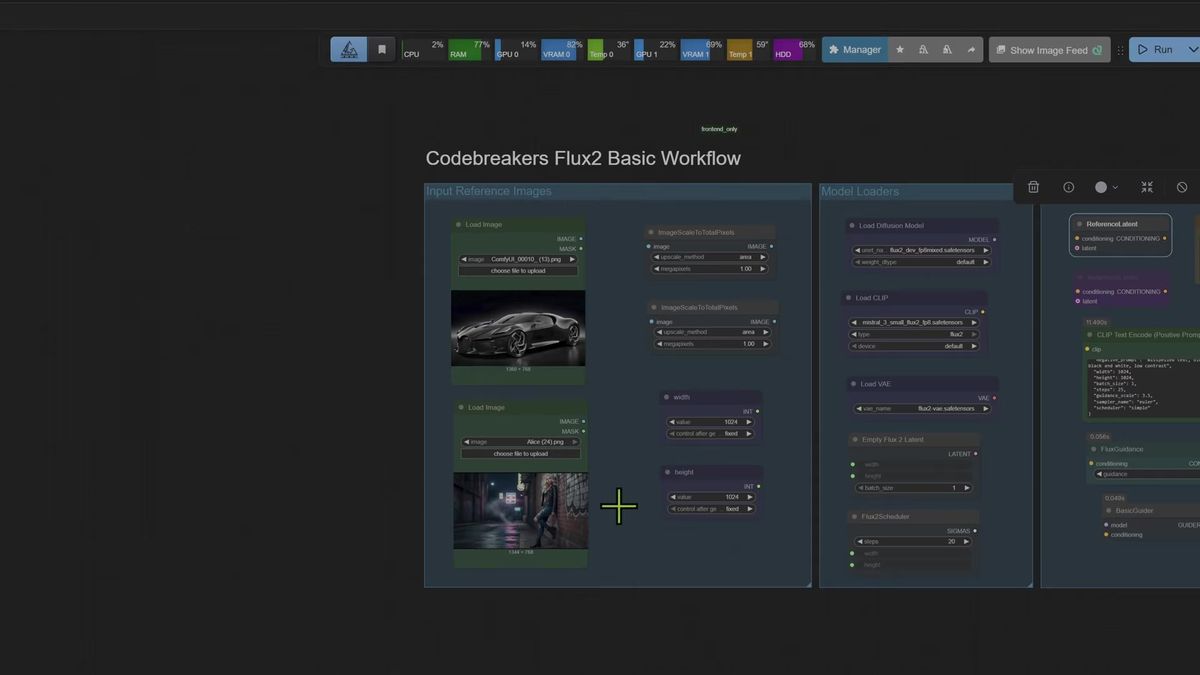Bypass selected node with the slashed-circle icon

1182,187
